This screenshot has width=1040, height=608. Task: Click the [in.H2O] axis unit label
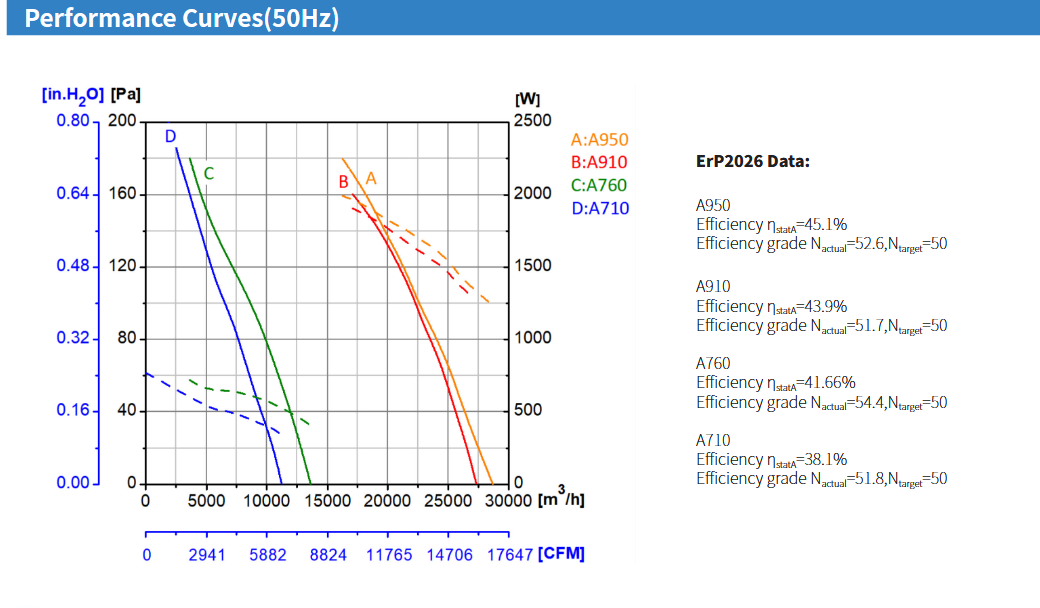pos(72,95)
